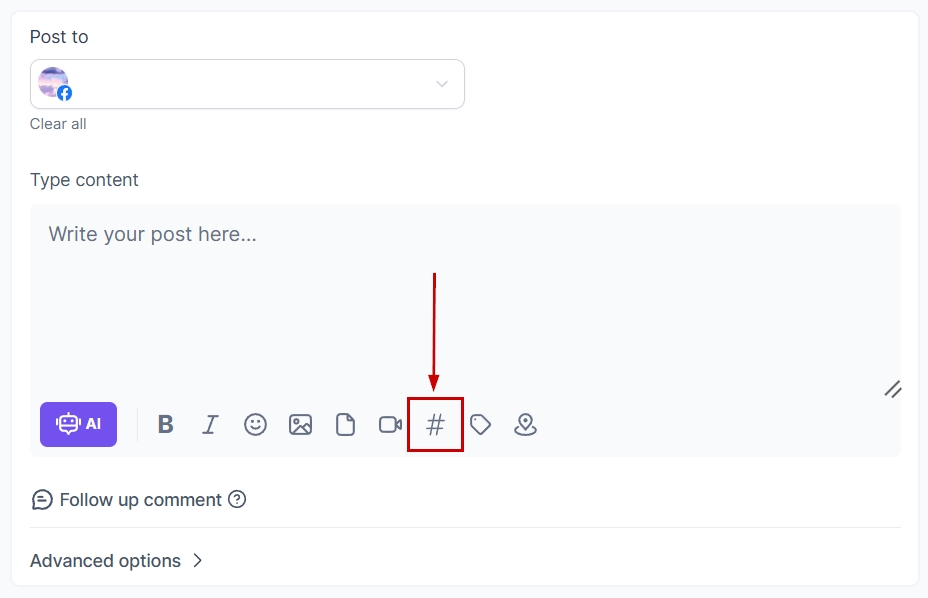Toggle bold formatting
This screenshot has height=598, width=928.
click(166, 424)
